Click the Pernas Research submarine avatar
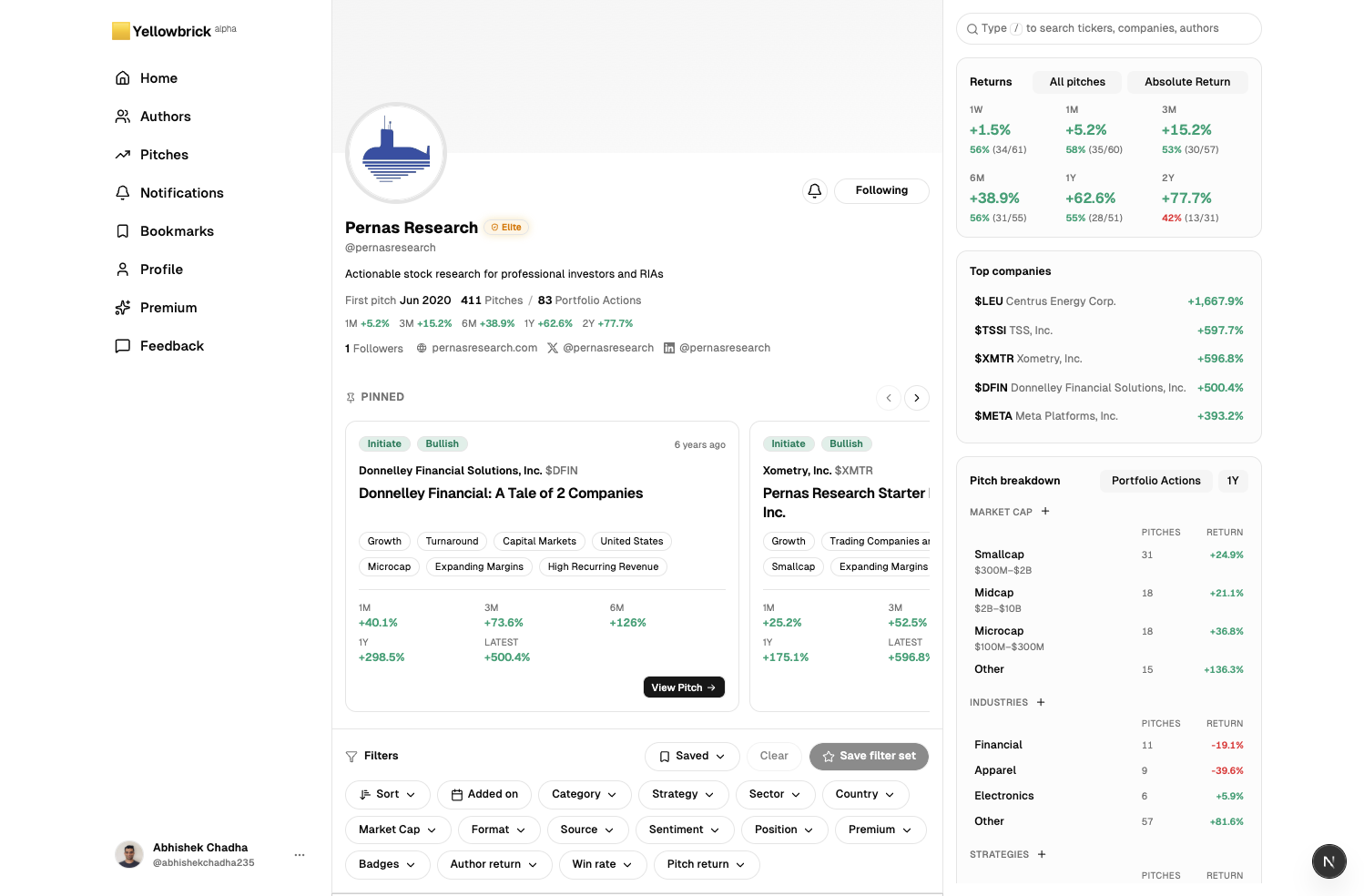This screenshot has height=896, width=1364. pos(396,153)
